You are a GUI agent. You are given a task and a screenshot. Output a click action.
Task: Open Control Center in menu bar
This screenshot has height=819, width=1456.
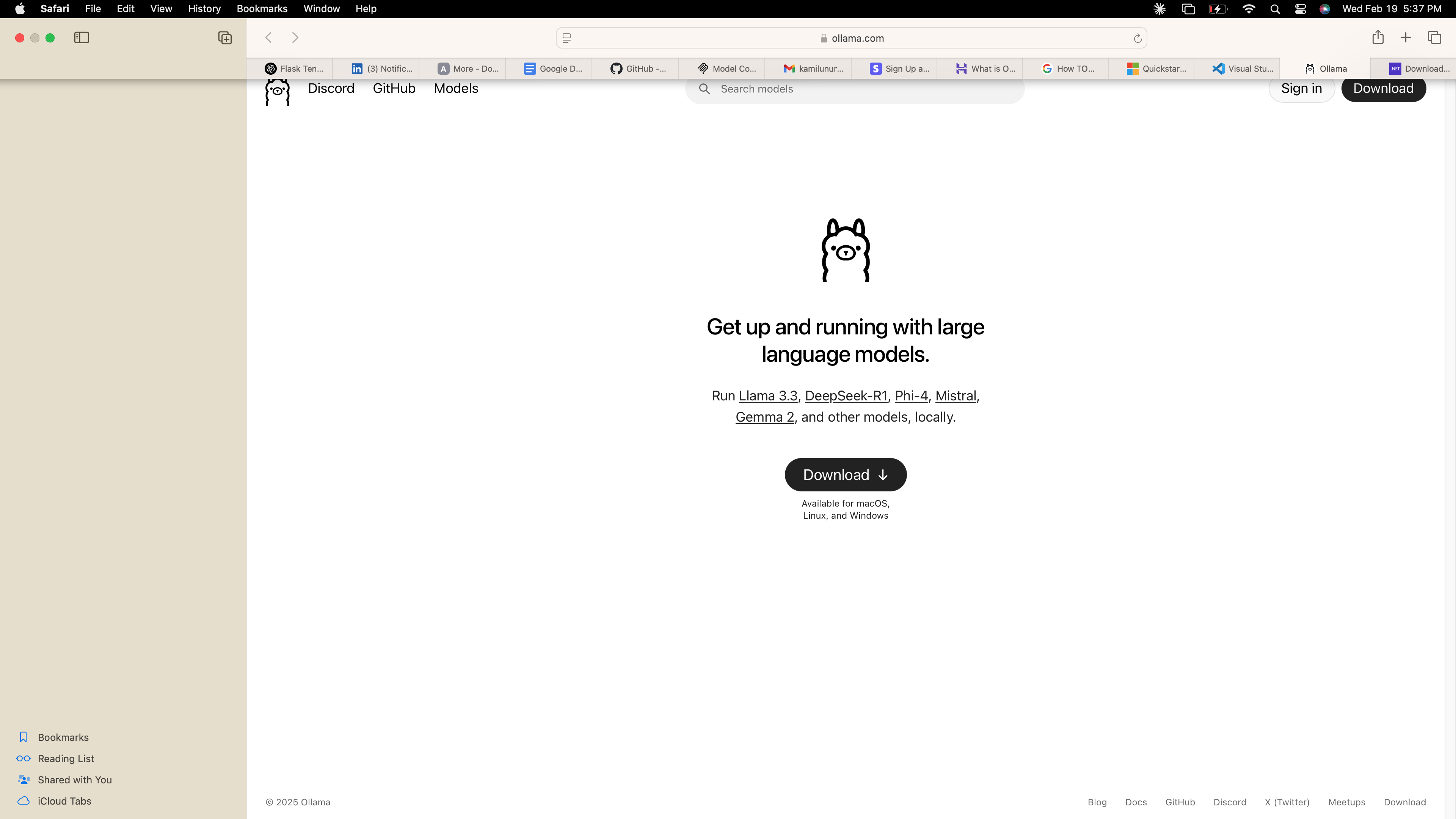click(x=1301, y=9)
